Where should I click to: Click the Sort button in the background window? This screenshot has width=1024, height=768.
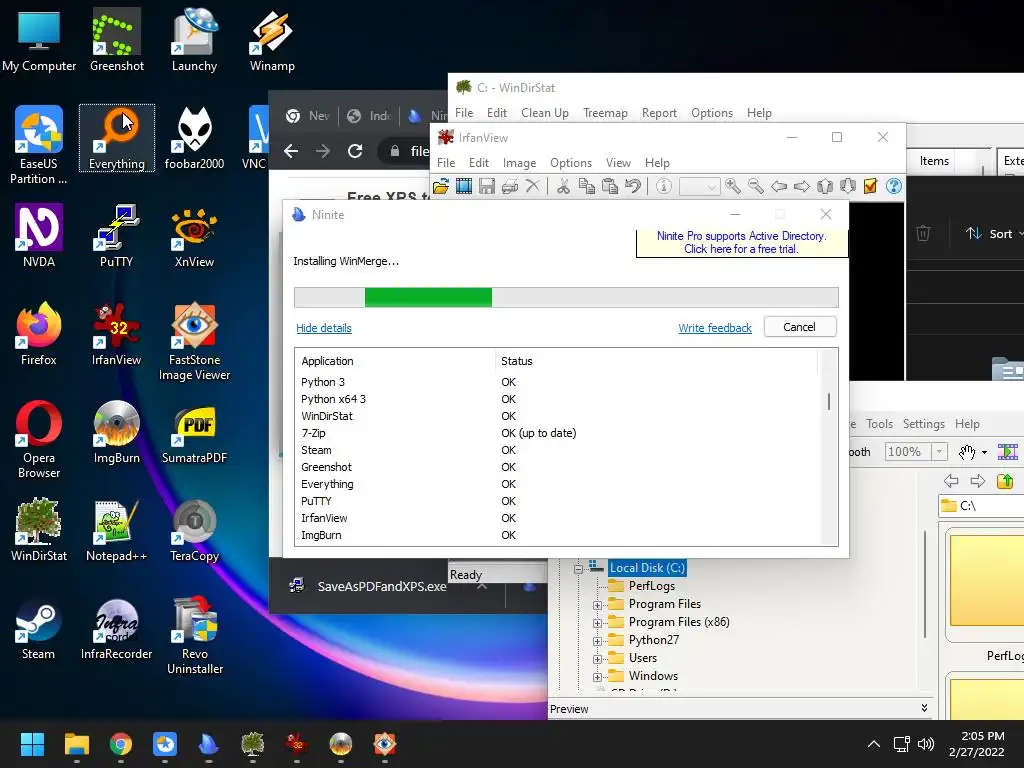993,234
